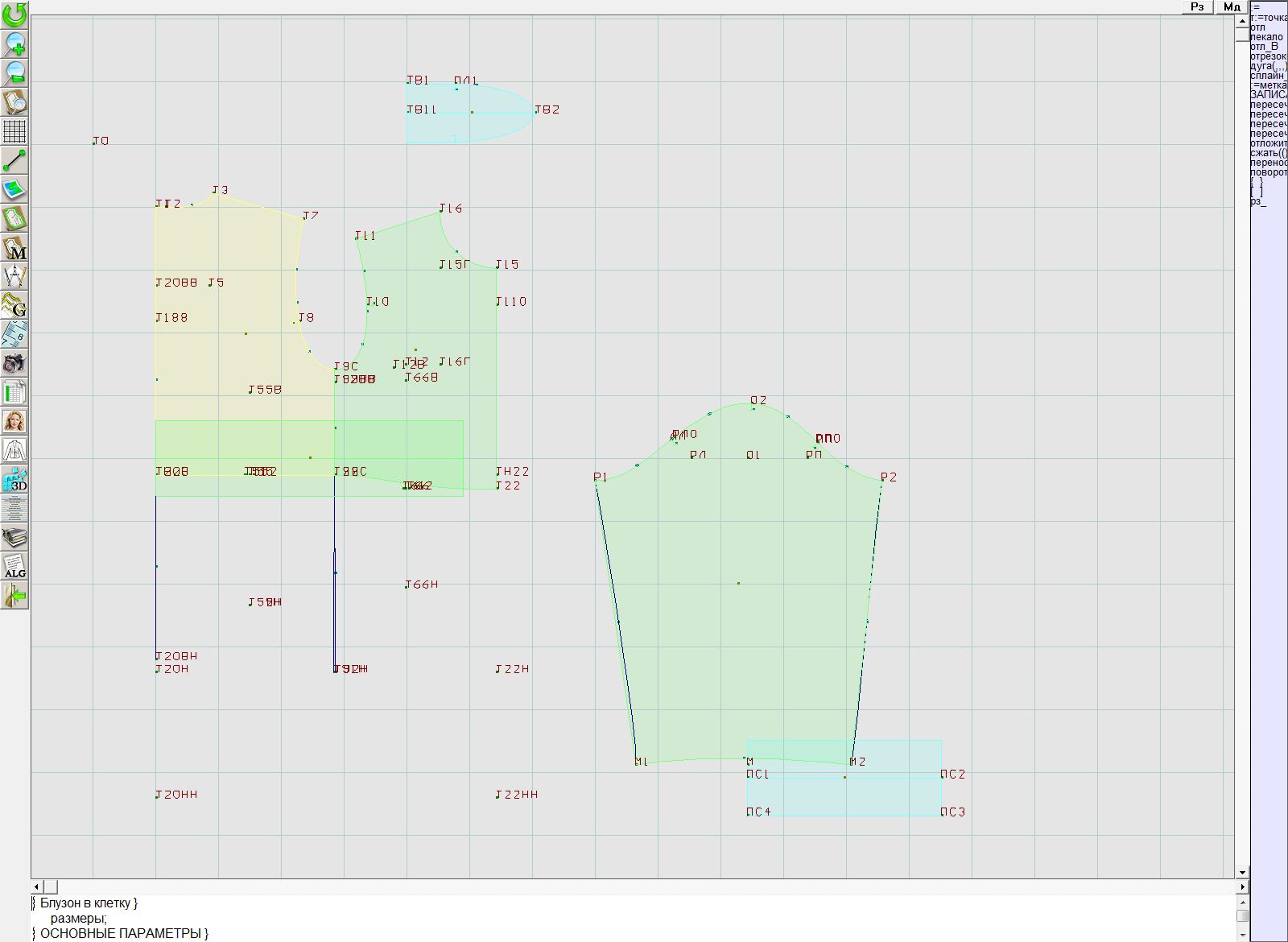Viewport: 1288px width, 942px height.
Task: Click the exit door with green arrow
Action: pos(14,595)
